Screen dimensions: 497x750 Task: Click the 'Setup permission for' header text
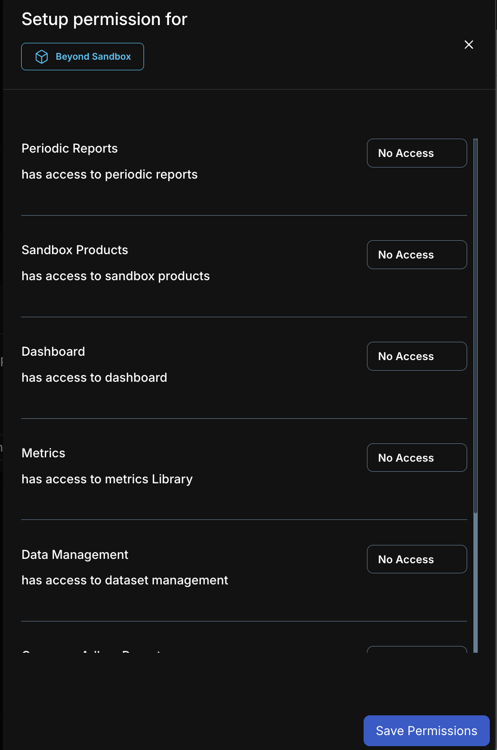click(x=104, y=19)
